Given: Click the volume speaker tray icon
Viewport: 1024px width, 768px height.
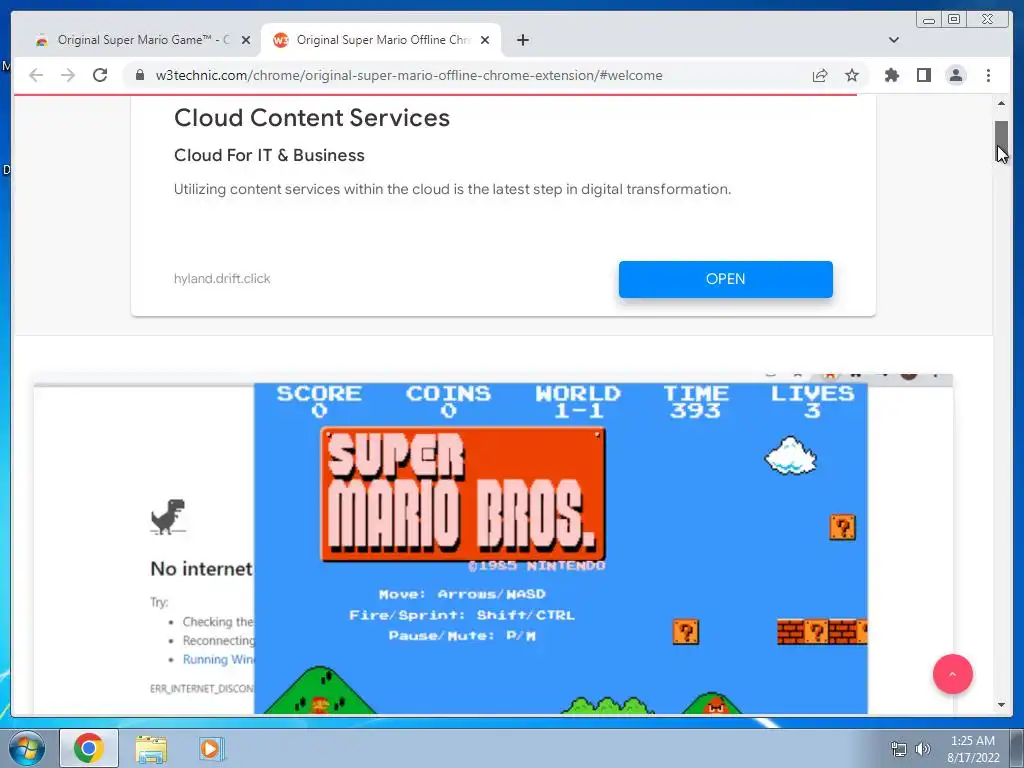Looking at the screenshot, I should click(x=923, y=749).
